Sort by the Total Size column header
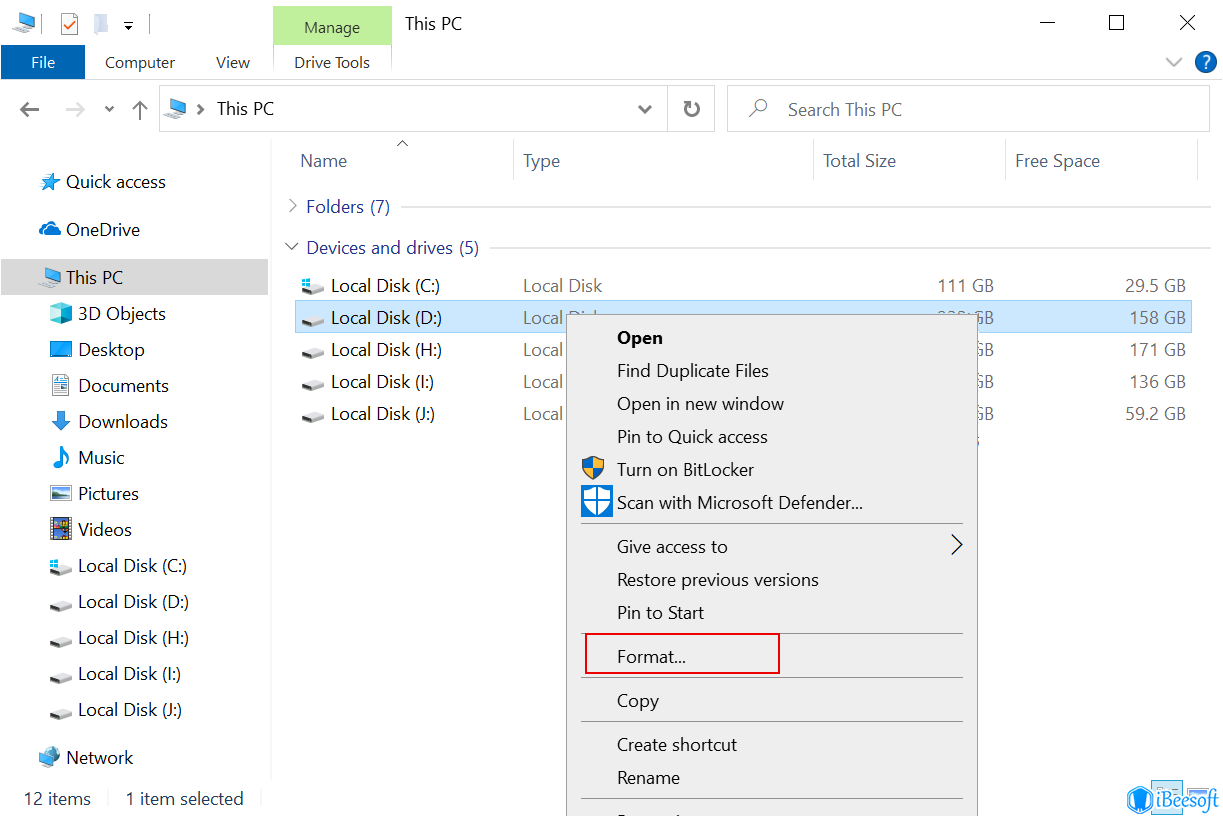Viewport: 1223px width, 816px height. point(859,161)
